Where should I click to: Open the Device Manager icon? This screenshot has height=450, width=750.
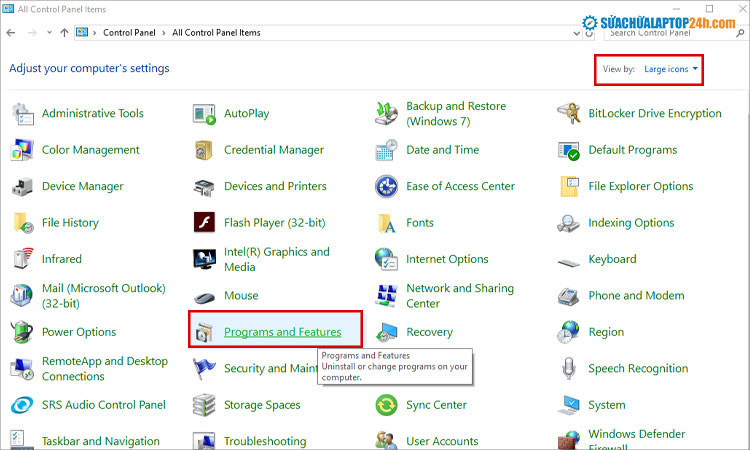tap(22, 187)
